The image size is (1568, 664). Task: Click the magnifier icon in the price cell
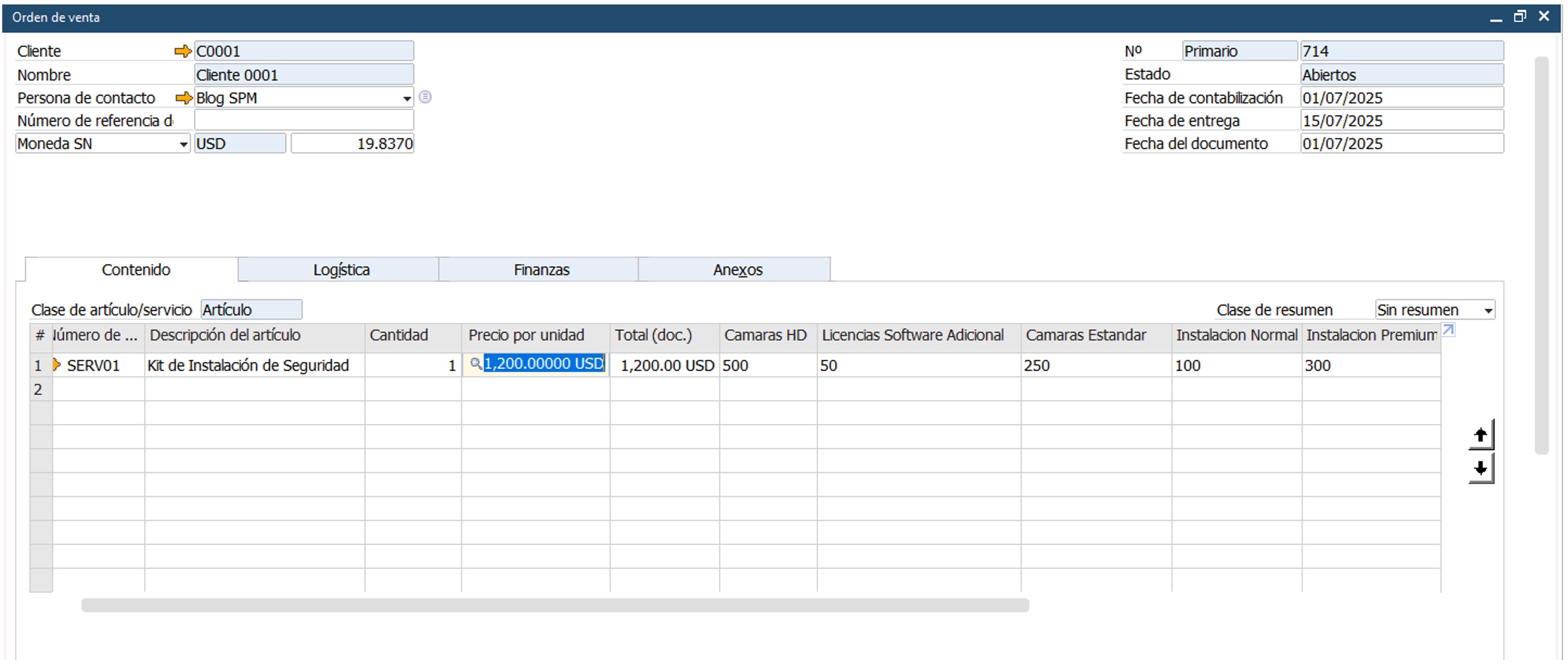[x=476, y=364]
